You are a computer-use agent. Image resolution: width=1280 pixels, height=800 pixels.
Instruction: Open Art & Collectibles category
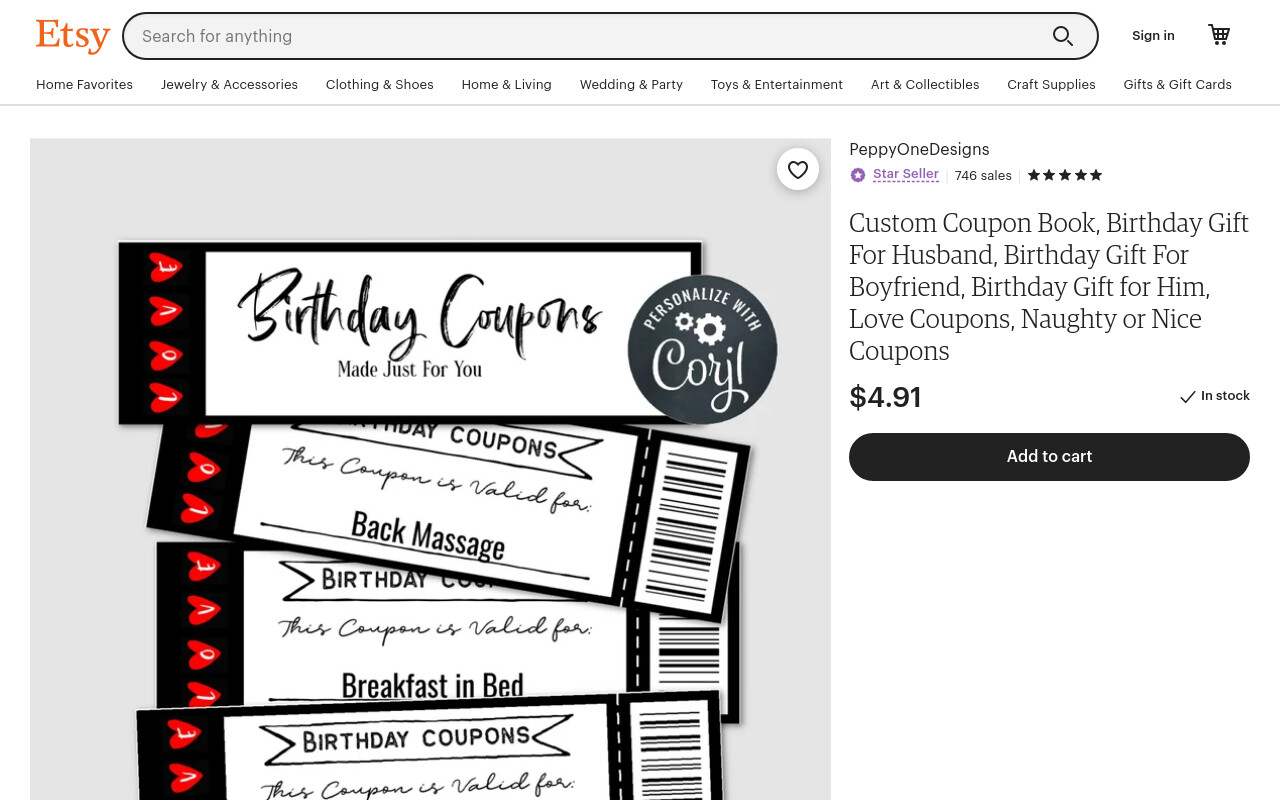coord(925,85)
